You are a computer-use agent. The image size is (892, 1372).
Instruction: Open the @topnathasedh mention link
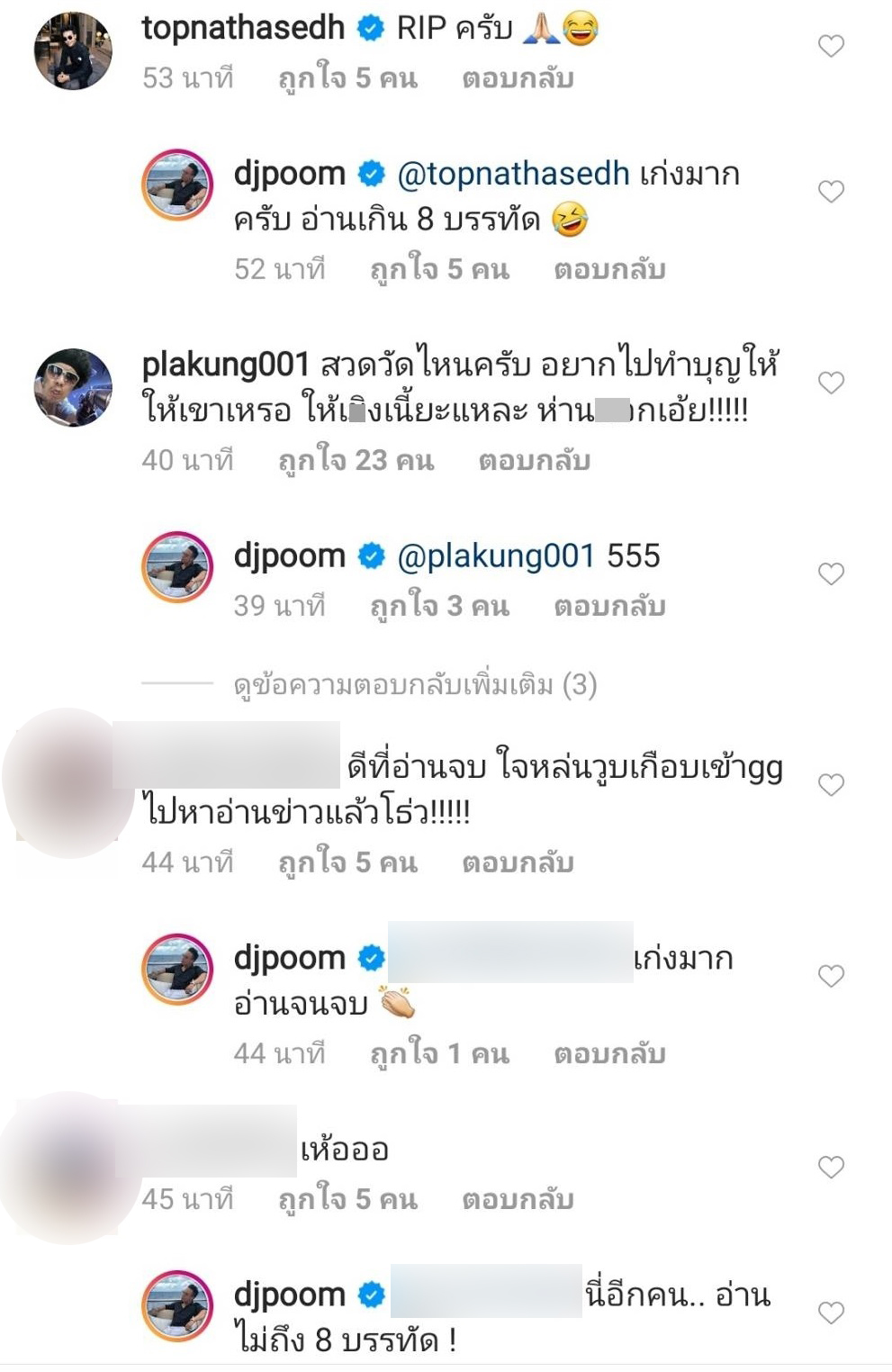tap(513, 174)
